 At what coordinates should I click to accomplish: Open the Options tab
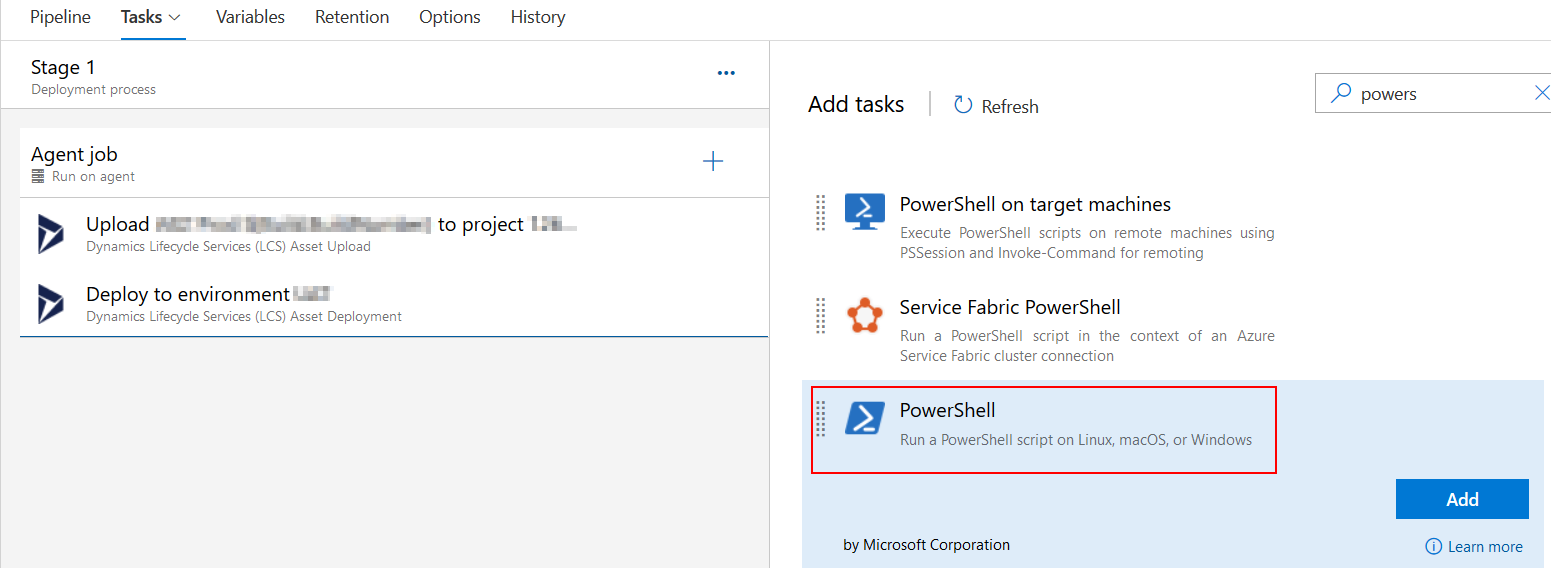coord(450,17)
